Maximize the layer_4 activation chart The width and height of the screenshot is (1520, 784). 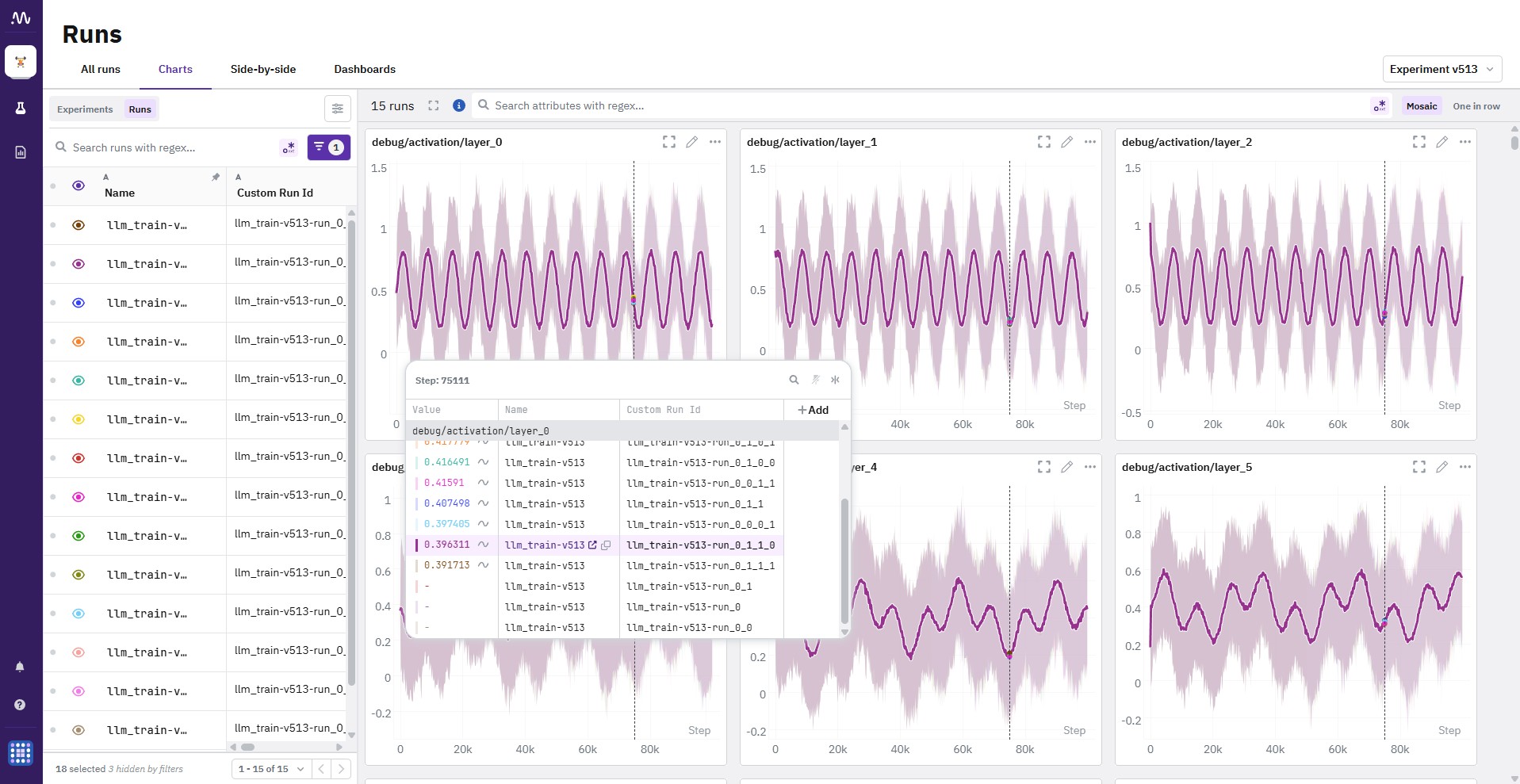[x=1044, y=467]
